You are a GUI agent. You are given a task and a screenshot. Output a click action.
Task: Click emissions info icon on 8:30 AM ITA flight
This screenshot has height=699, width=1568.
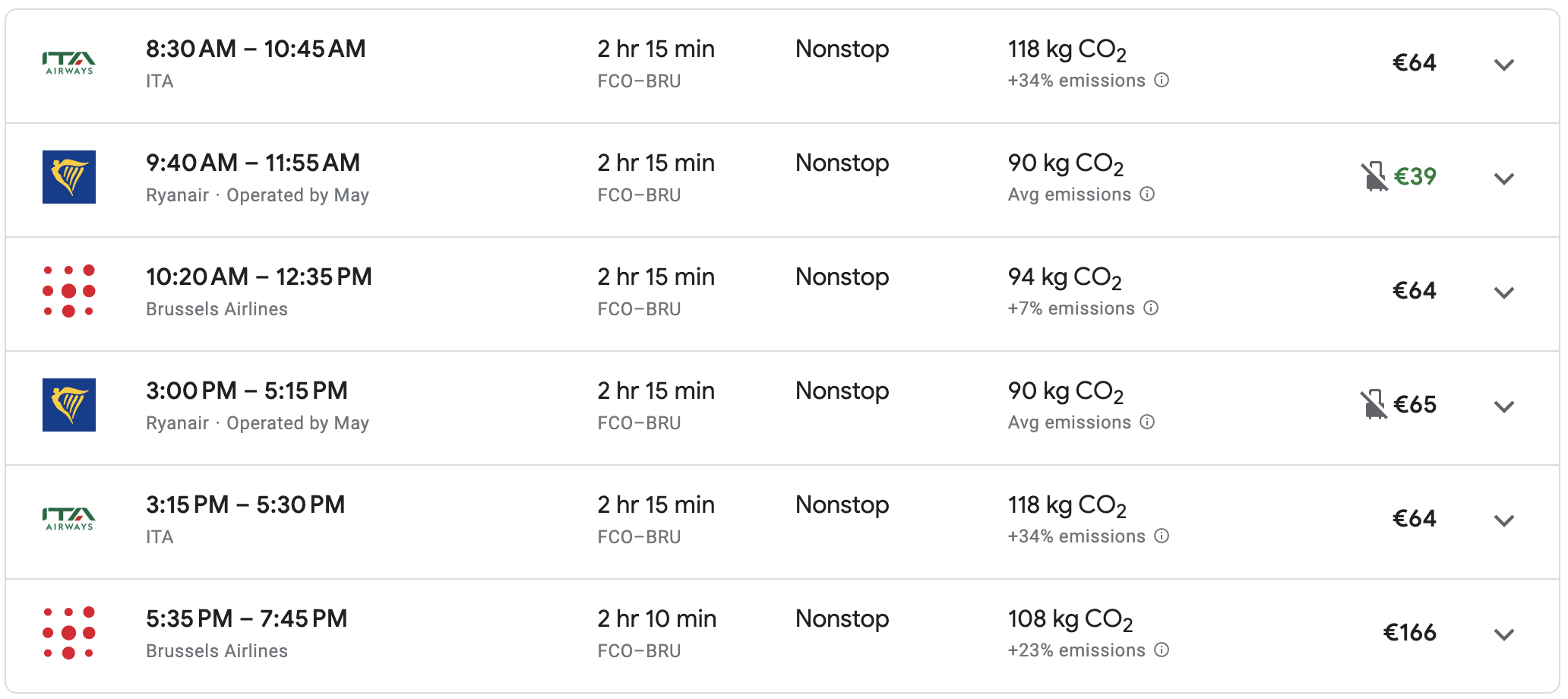pyautogui.click(x=1162, y=80)
